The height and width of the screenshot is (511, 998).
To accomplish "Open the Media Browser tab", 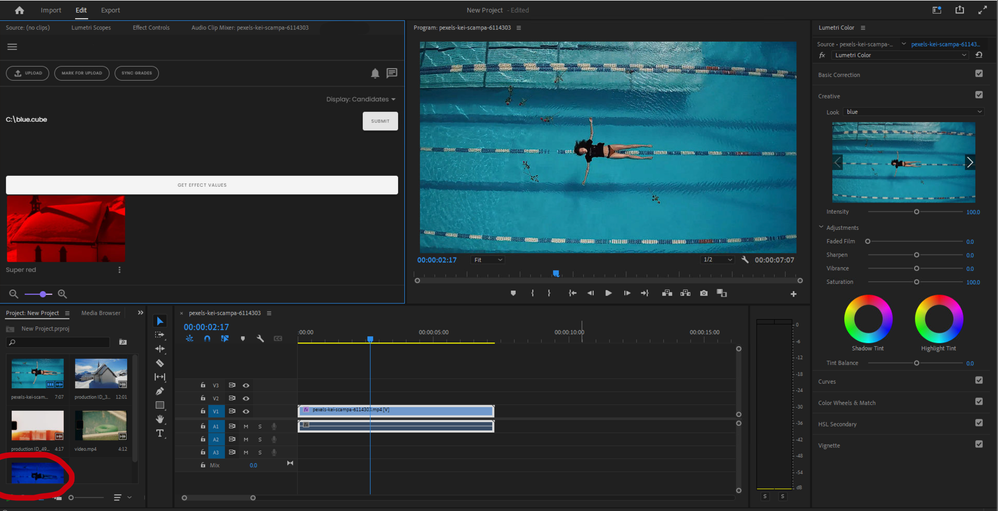I will point(101,313).
